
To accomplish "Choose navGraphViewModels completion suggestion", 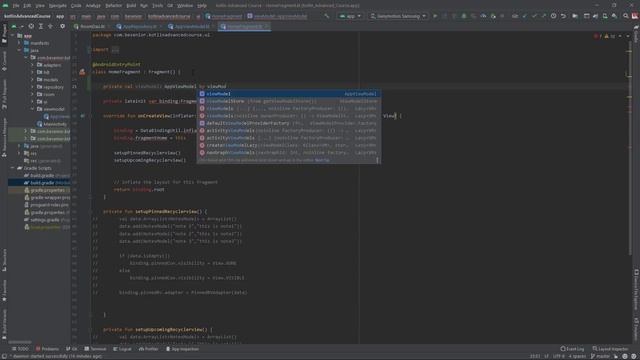I will 289,153.
